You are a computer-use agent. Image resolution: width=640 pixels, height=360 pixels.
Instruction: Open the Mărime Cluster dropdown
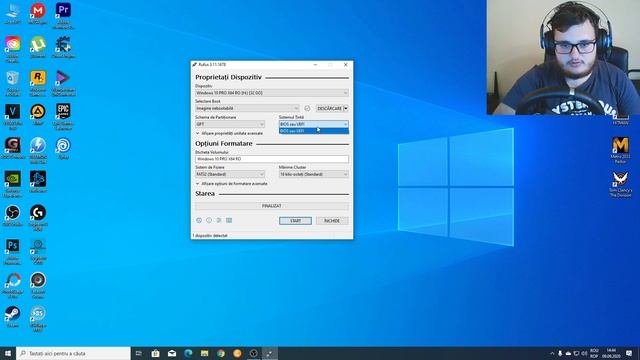pyautogui.click(x=313, y=174)
